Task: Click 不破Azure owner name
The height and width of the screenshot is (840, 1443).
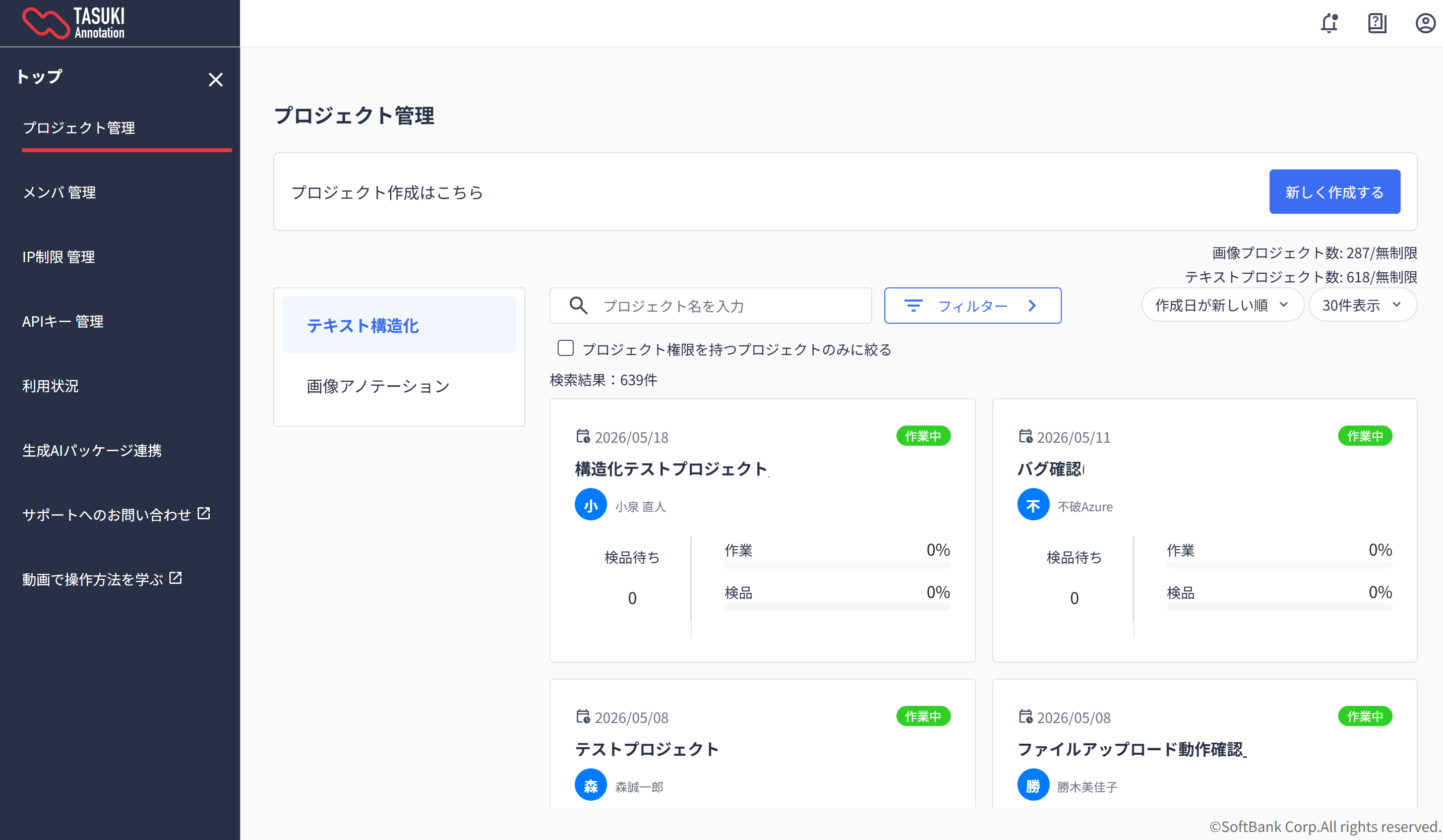Action: click(1085, 507)
